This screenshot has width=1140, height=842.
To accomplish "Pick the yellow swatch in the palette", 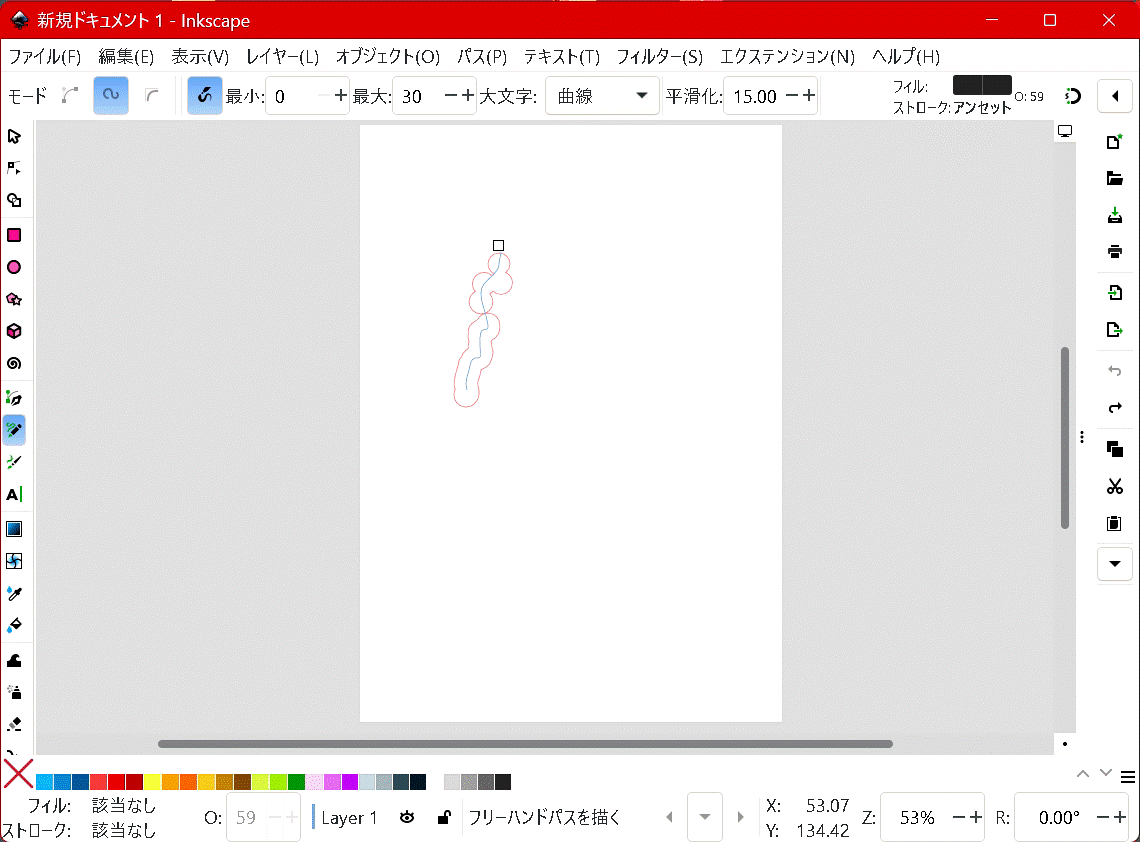I will 152,782.
